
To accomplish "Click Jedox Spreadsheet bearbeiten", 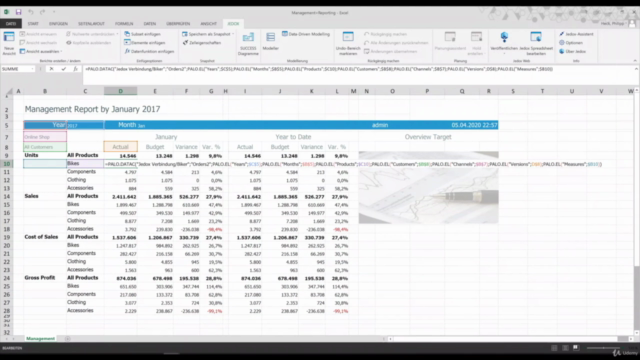I will [x=536, y=43].
